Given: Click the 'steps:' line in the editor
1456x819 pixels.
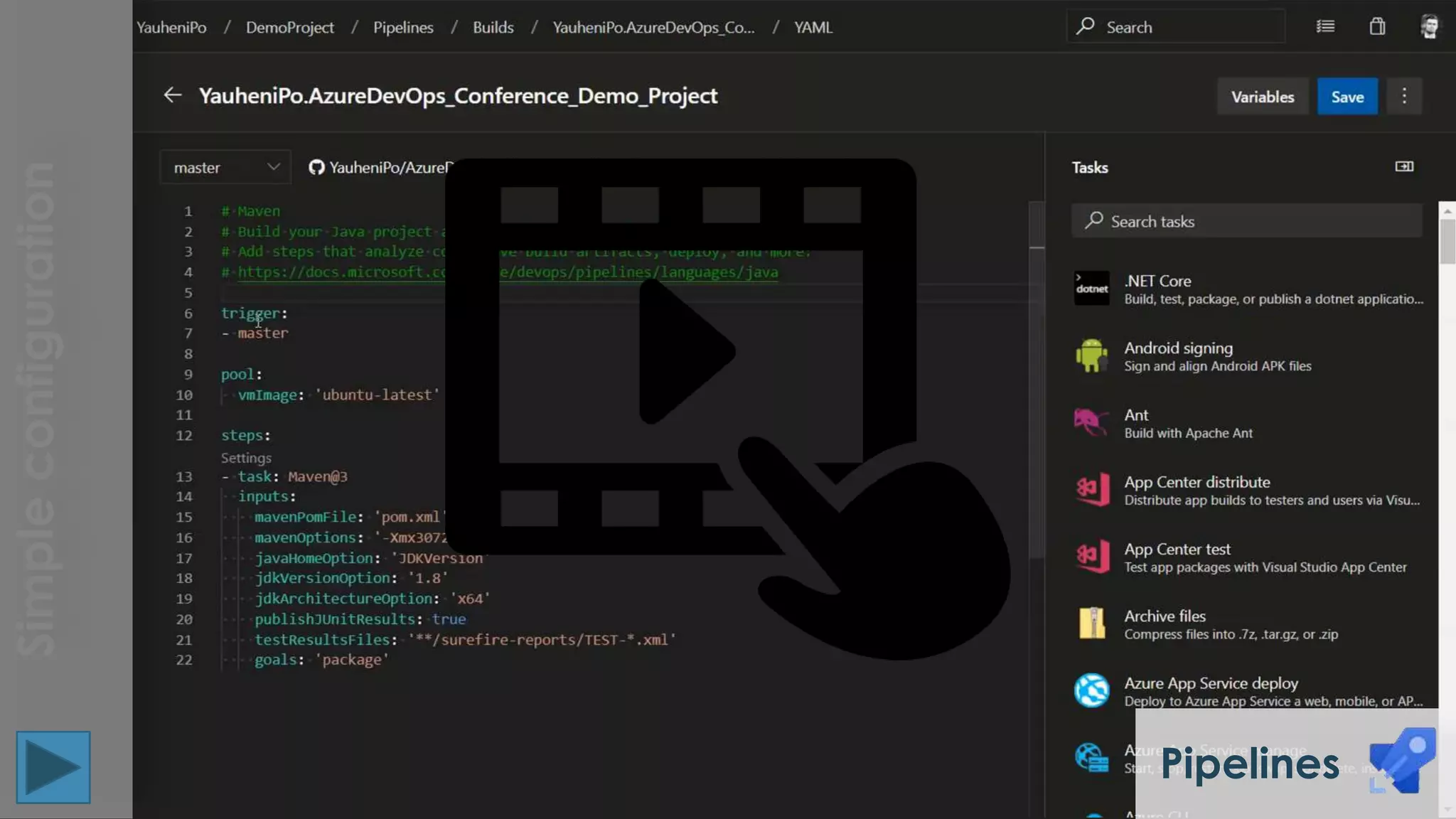Looking at the screenshot, I should click(x=245, y=435).
